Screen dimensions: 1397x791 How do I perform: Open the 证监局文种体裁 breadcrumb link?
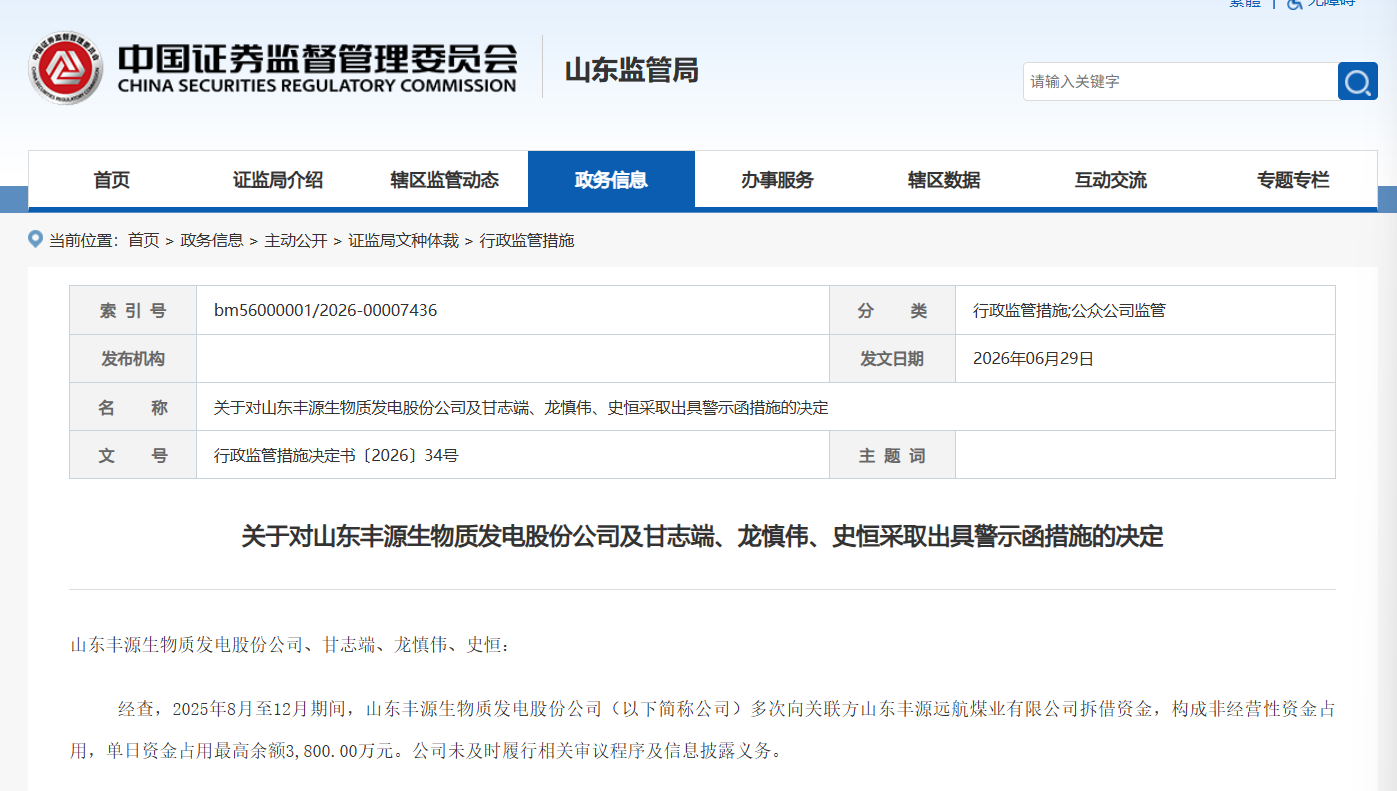[x=403, y=240]
